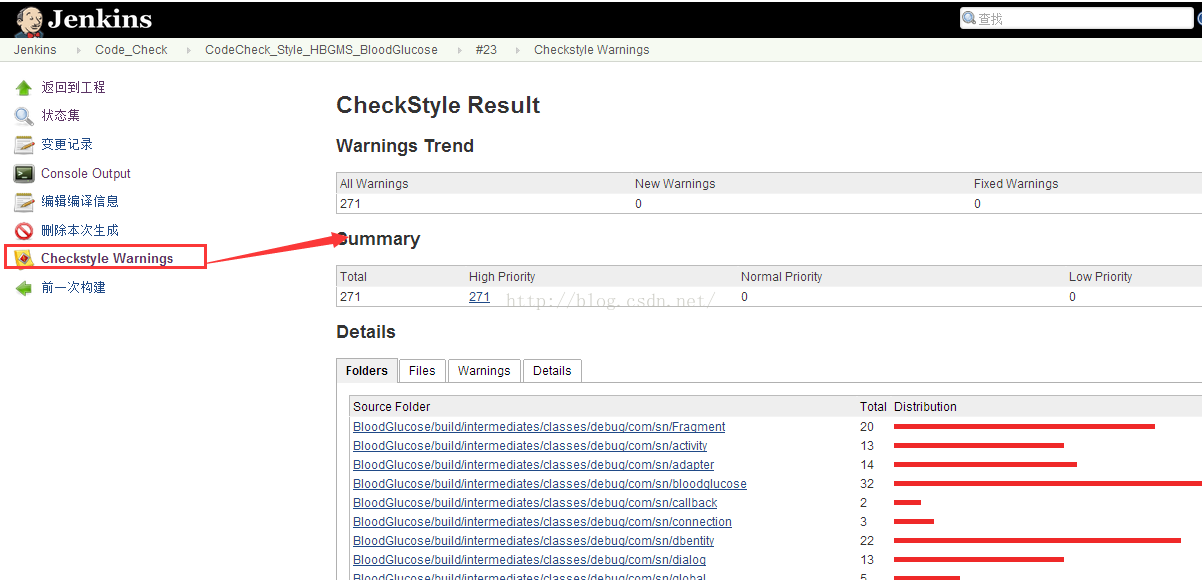This screenshot has width=1202, height=580.
Task: Open the 返回到工程 sidebar link
Action: 73,88
